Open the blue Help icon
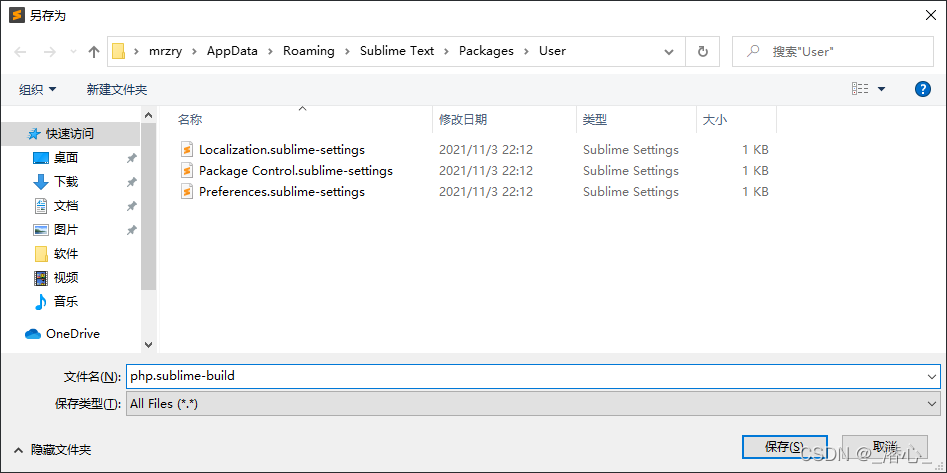947x473 pixels. [922, 89]
